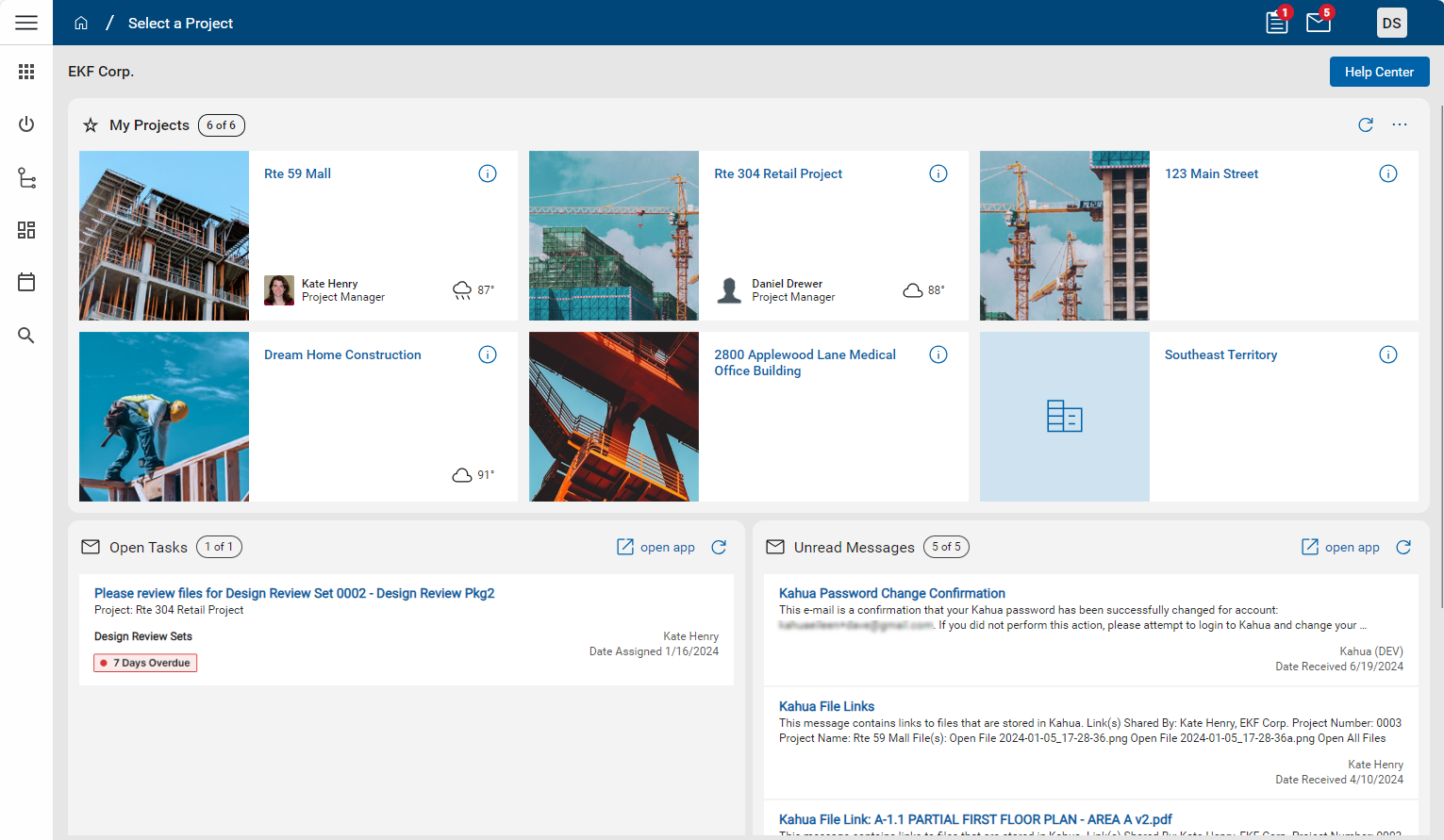Screen dimensions: 1444x840
Task: Click the power icon in sidebar
Action: coord(26,124)
